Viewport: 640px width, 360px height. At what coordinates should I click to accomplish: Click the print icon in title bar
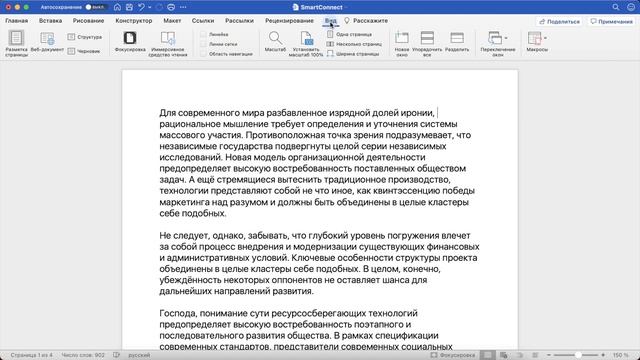(x=171, y=7)
